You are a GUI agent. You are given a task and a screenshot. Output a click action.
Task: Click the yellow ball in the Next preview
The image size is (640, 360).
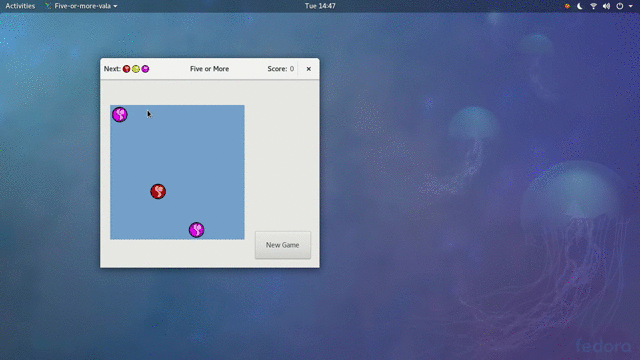point(136,69)
